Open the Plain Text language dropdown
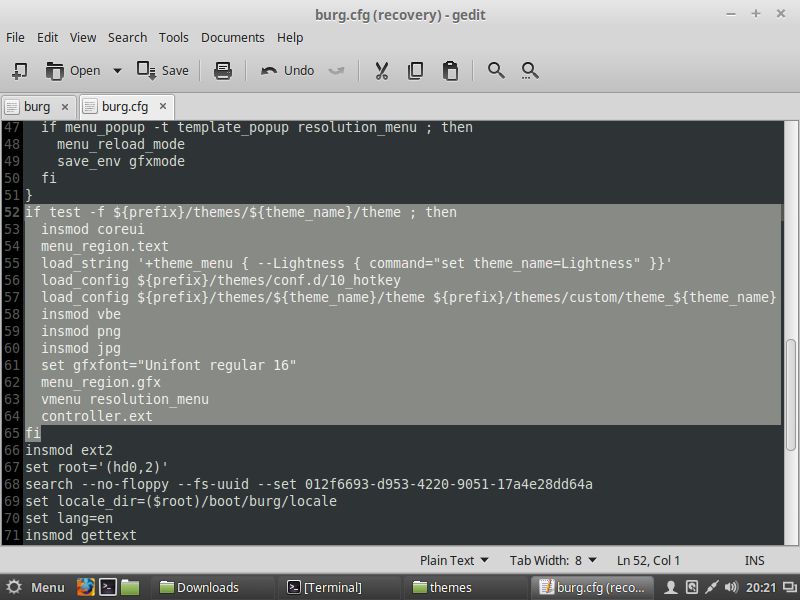This screenshot has height=600, width=800. tap(454, 560)
